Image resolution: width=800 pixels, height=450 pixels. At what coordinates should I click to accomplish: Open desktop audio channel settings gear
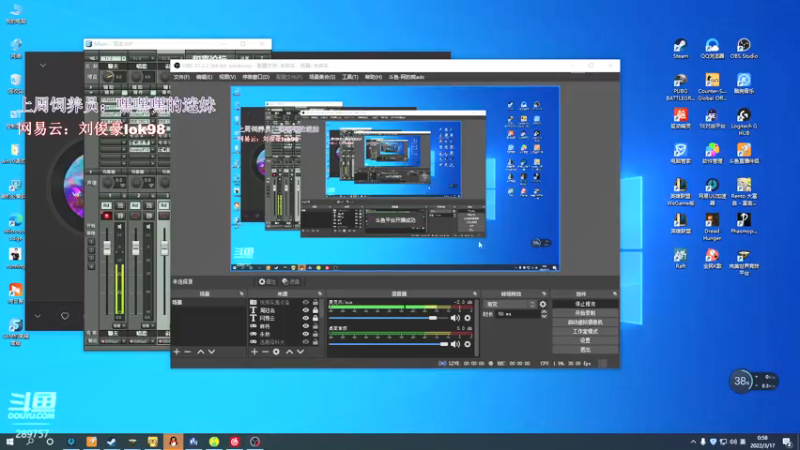467,344
